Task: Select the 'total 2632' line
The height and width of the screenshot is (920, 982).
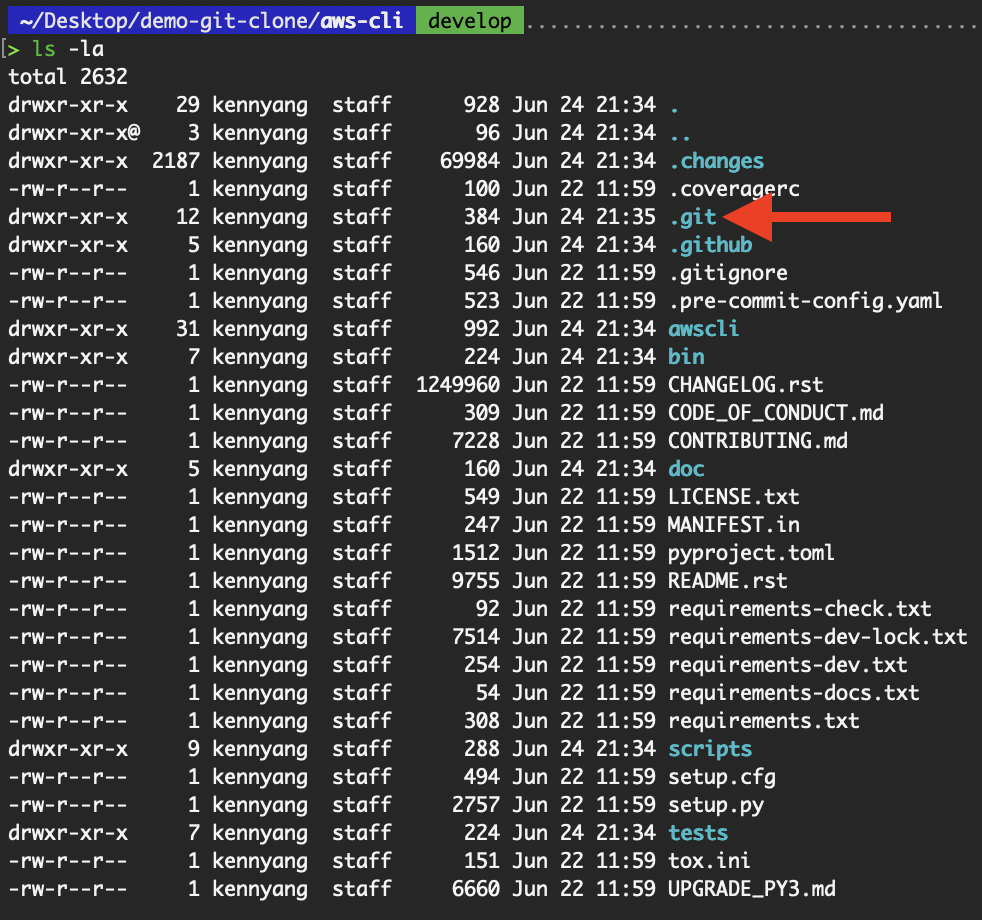Action: click(68, 76)
